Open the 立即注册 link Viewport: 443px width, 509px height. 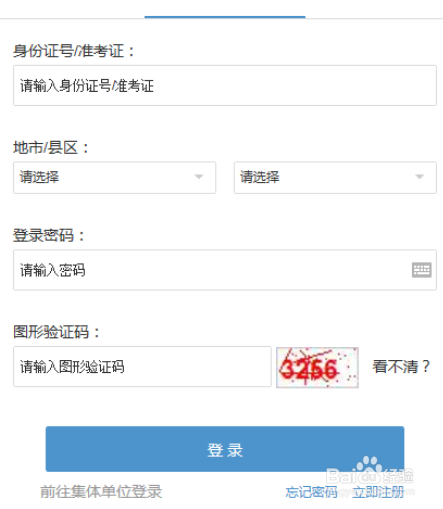378,492
